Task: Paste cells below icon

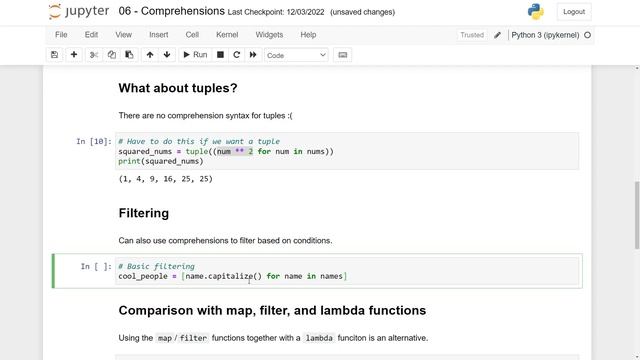Action: [x=129, y=55]
